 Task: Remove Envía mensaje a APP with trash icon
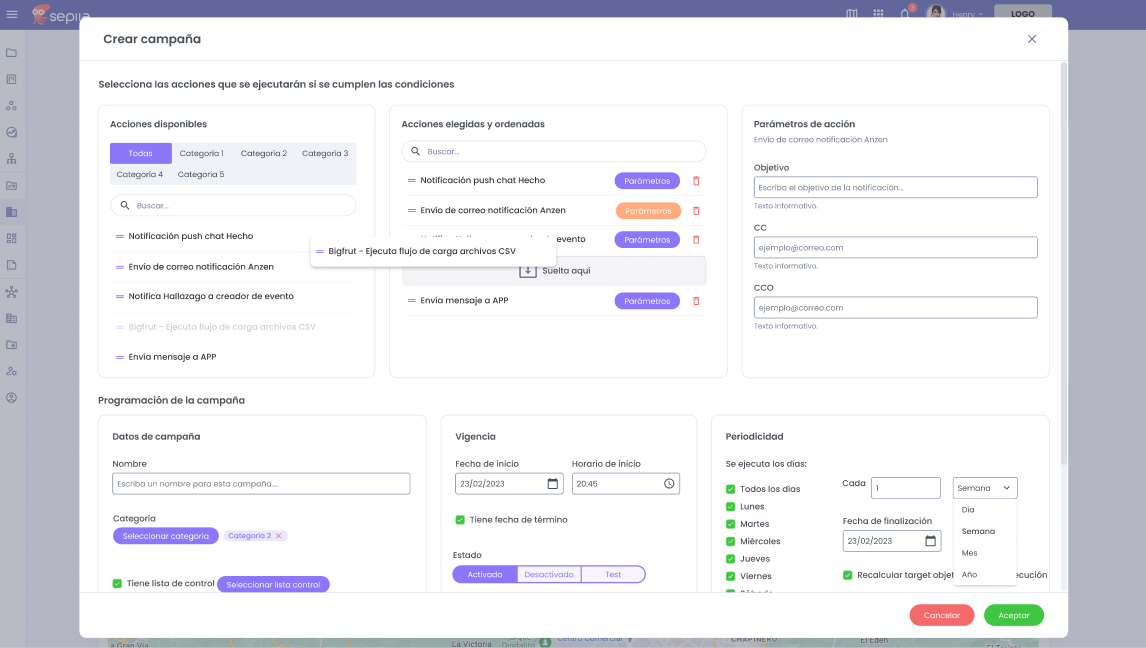[696, 301]
